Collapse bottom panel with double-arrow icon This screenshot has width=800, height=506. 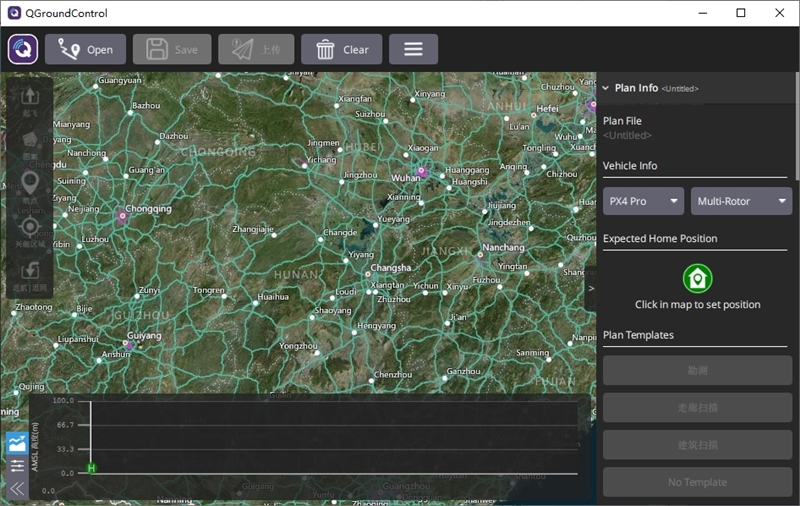coord(17,489)
